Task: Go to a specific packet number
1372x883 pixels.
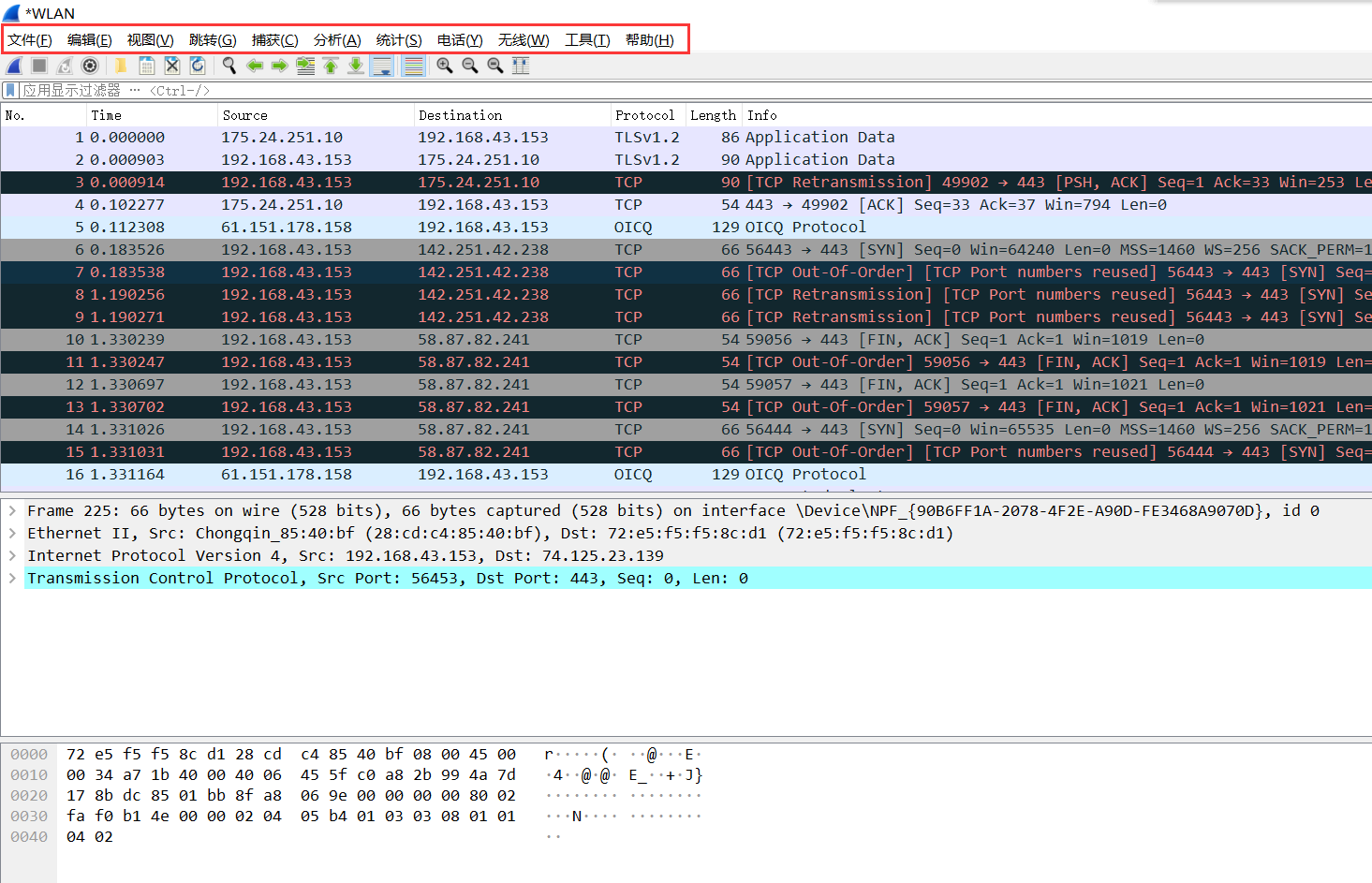Action: click(x=305, y=66)
